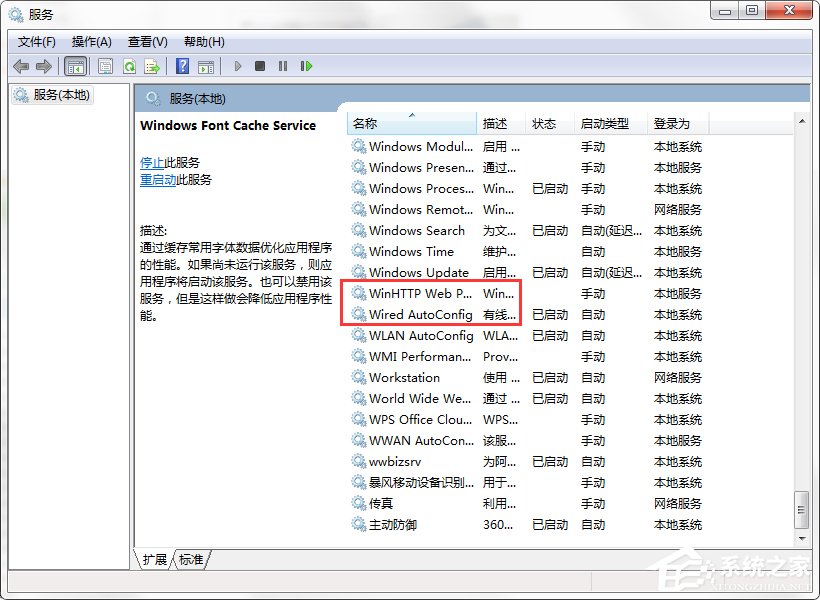Open the 文件(F) menu
820x600 pixels.
tap(36, 42)
